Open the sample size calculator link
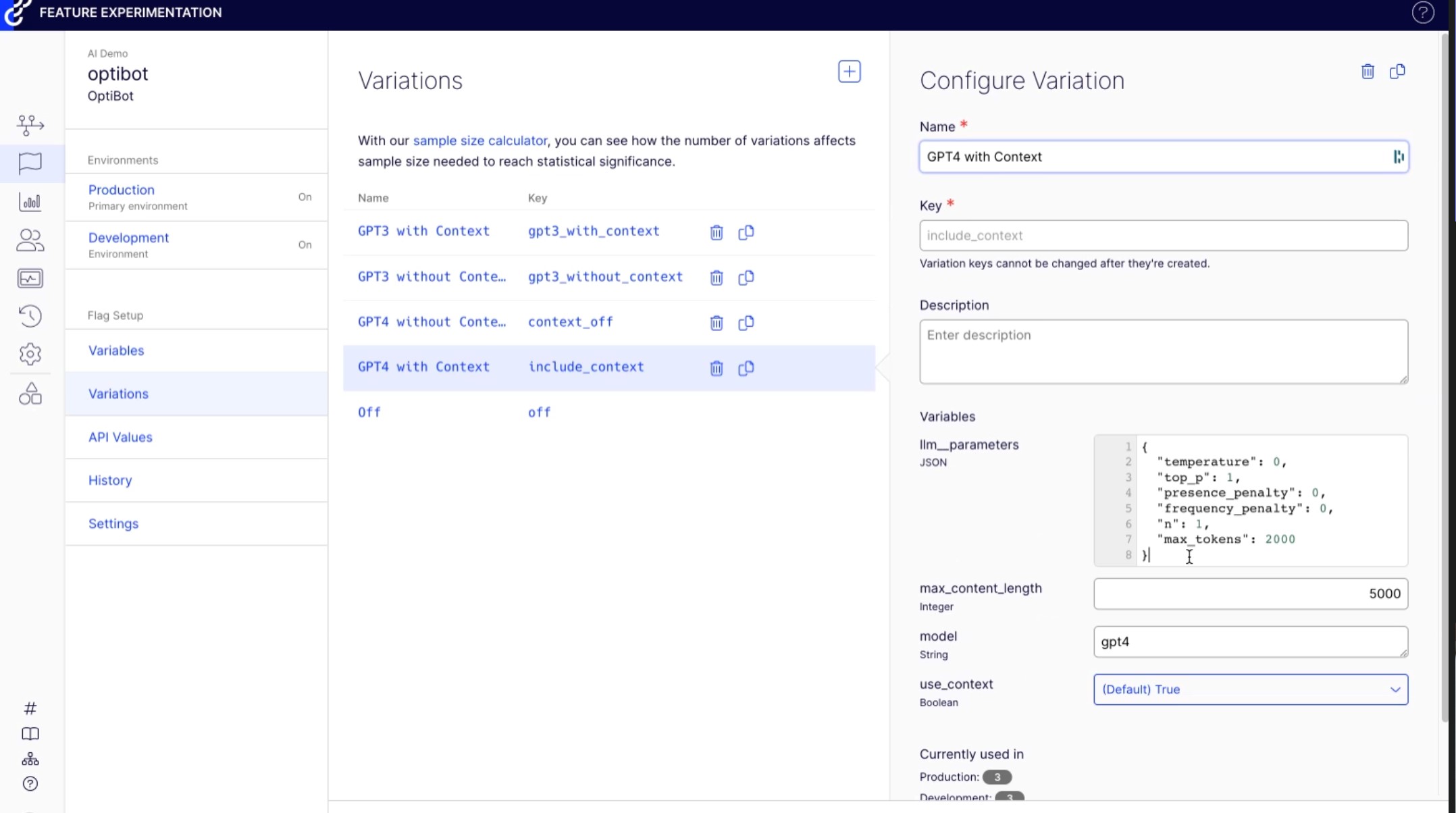The image size is (1456, 813). (x=479, y=140)
